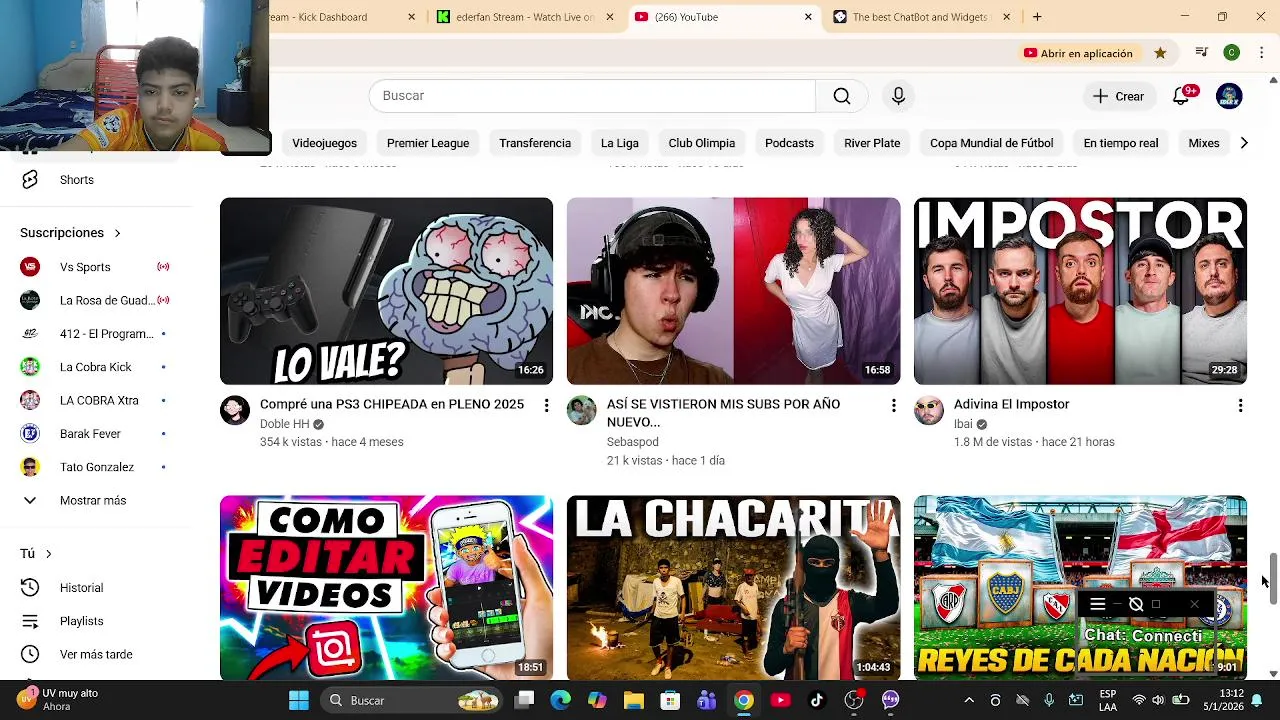Expand the Tú section arrow
Viewport: 1280px width, 720px height.
[x=48, y=554]
